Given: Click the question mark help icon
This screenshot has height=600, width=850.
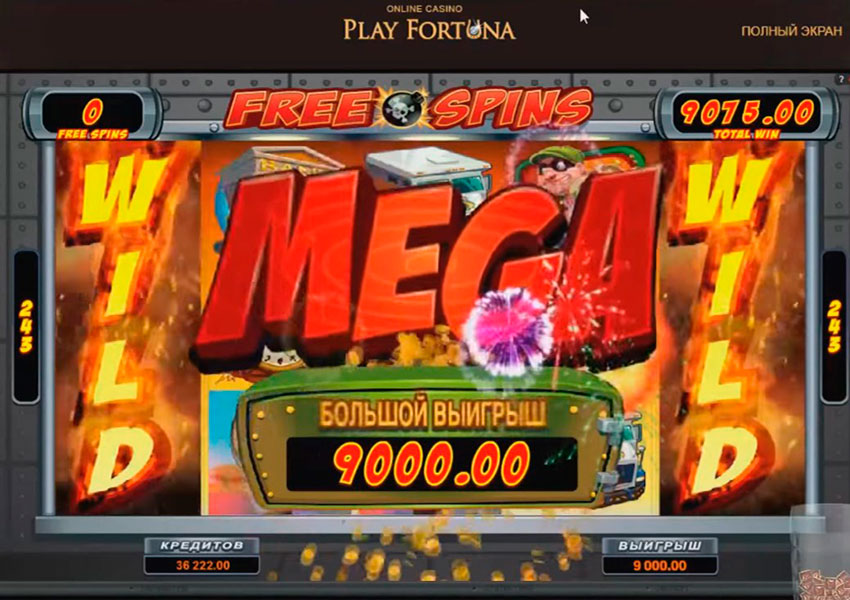Looking at the screenshot, I should coord(841,80).
